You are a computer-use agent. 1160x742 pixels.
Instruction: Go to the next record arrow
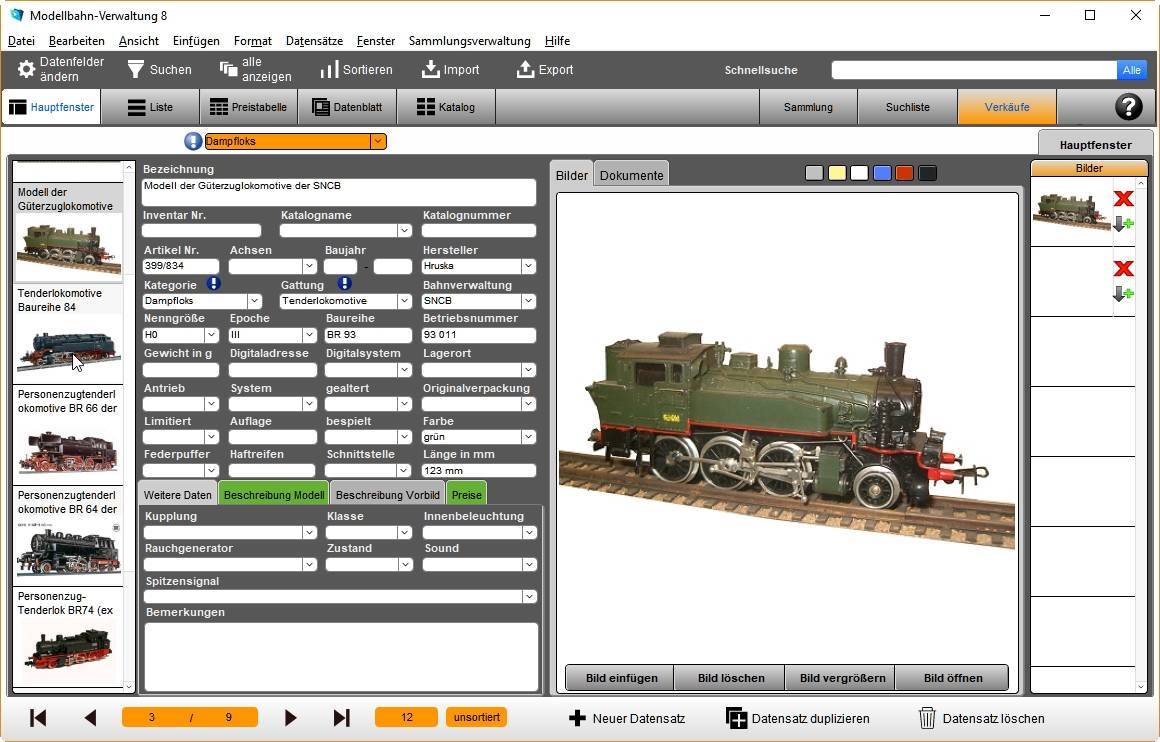(291, 718)
